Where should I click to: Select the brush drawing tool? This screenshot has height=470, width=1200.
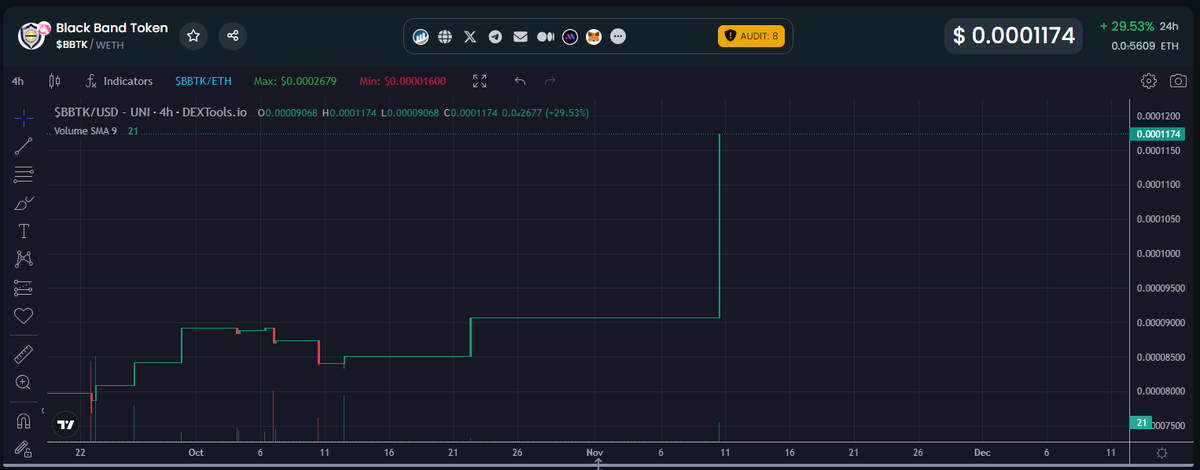point(23,203)
